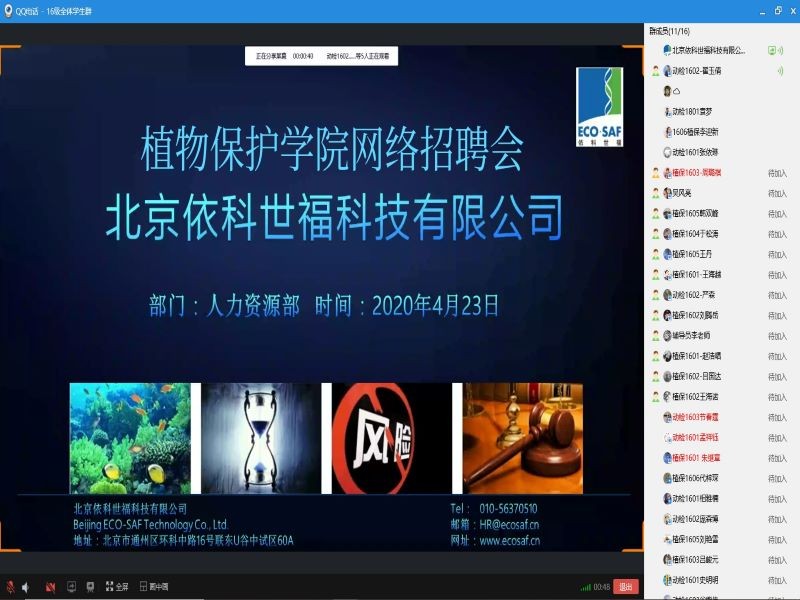
Task: Click Beijing ECO-SAF Technology Co., Ltd. text
Action: point(151,524)
